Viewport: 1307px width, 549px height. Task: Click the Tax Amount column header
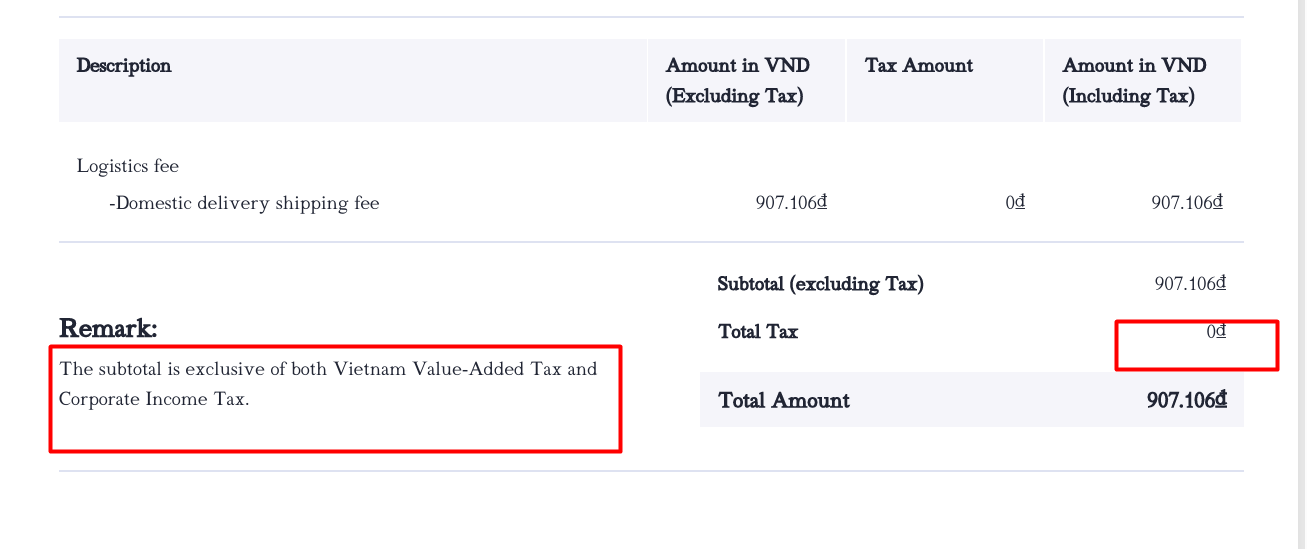(x=919, y=66)
